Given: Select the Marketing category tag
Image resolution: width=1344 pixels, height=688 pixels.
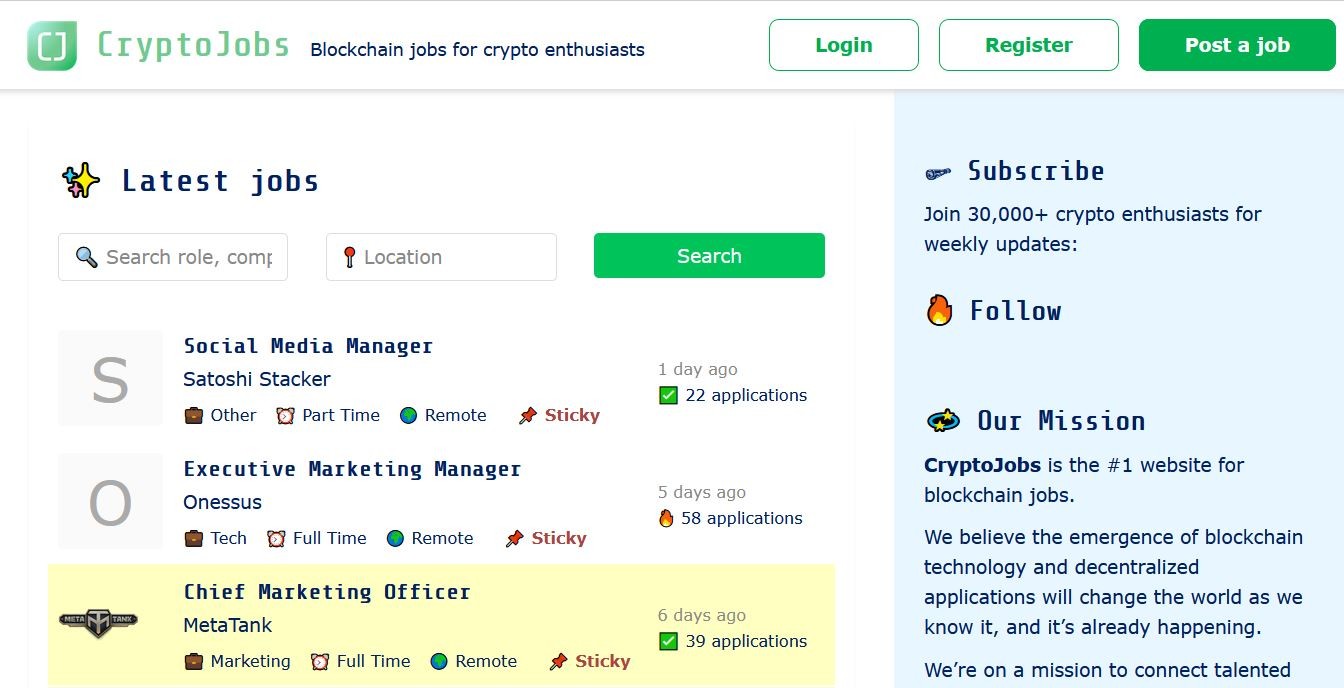Looking at the screenshot, I should click(x=250, y=661).
